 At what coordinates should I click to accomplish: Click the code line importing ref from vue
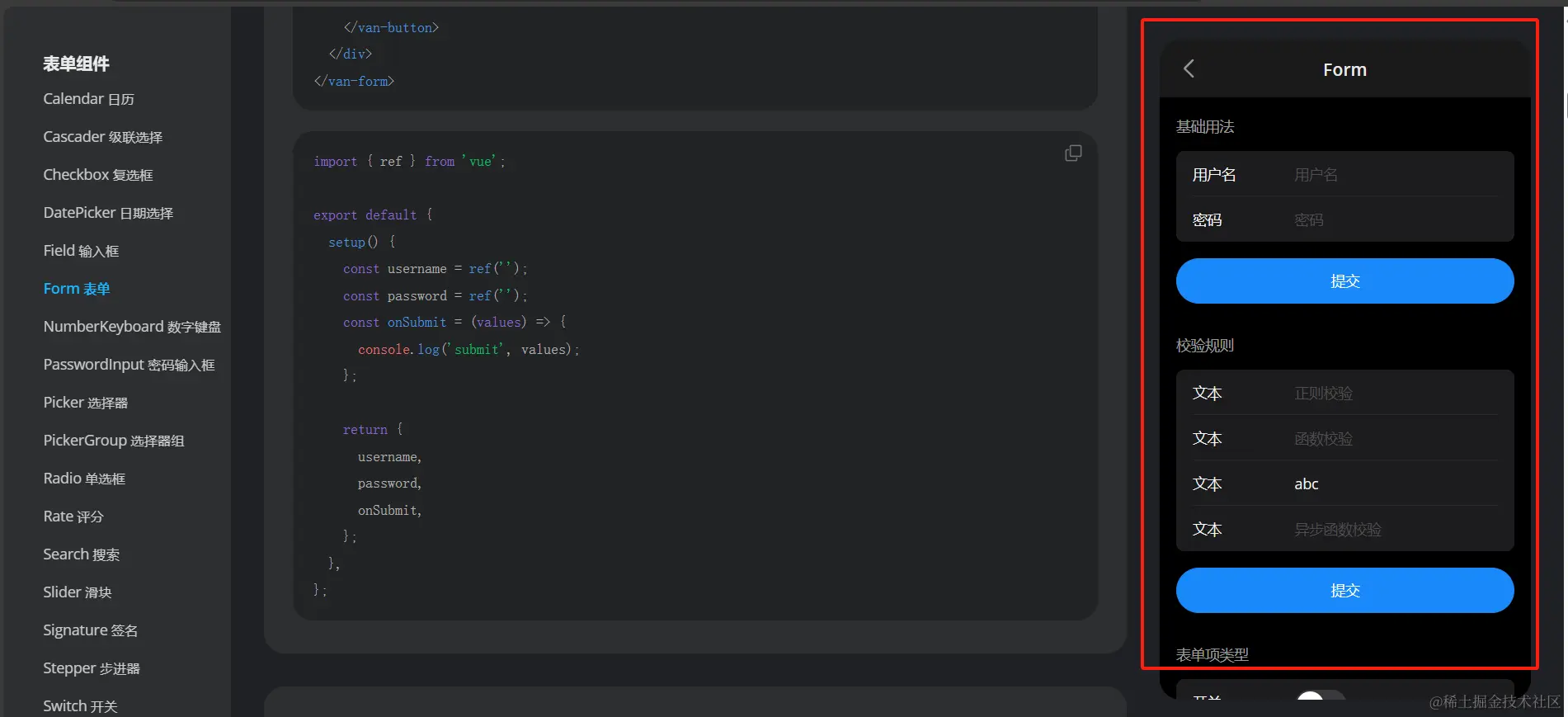(x=409, y=162)
